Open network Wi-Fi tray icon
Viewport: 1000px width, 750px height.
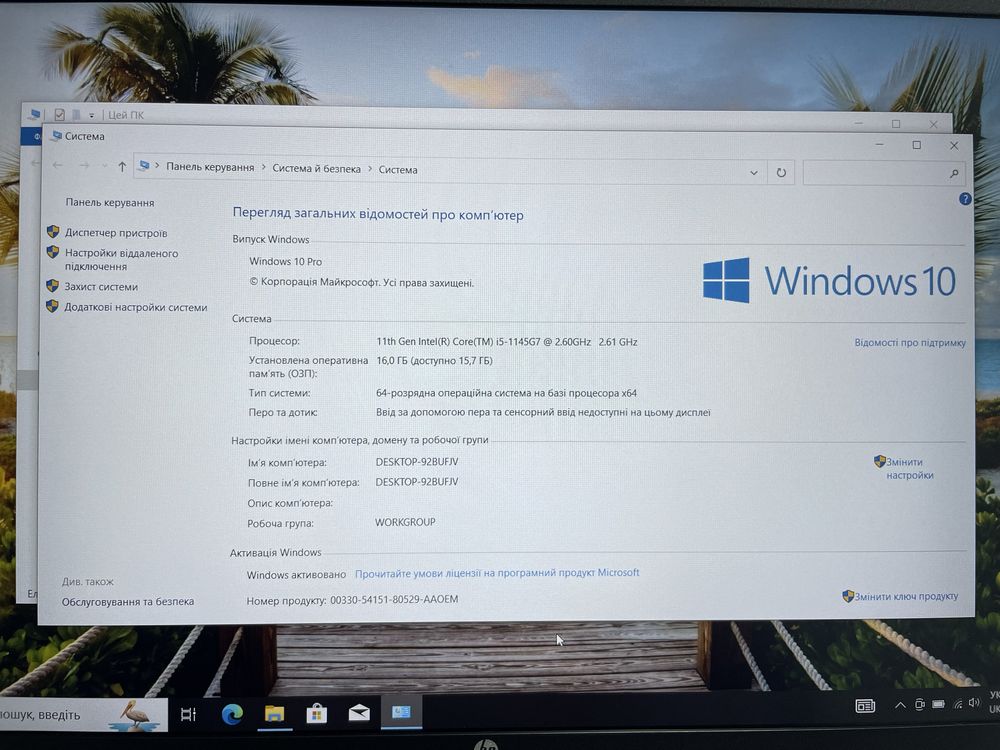pos(957,703)
